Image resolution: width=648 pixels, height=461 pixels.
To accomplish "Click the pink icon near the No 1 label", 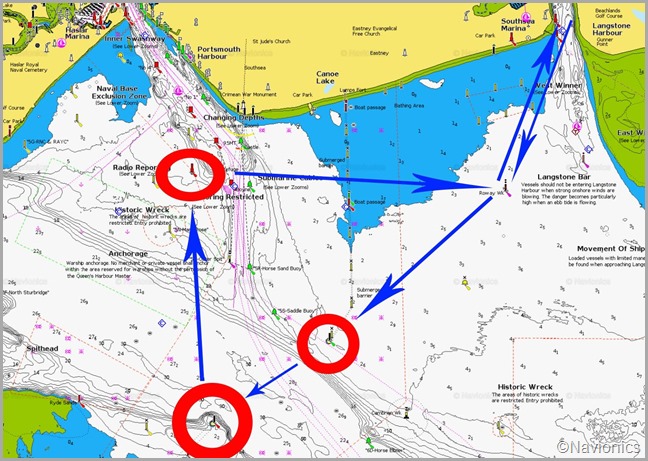I will [x=178, y=91].
